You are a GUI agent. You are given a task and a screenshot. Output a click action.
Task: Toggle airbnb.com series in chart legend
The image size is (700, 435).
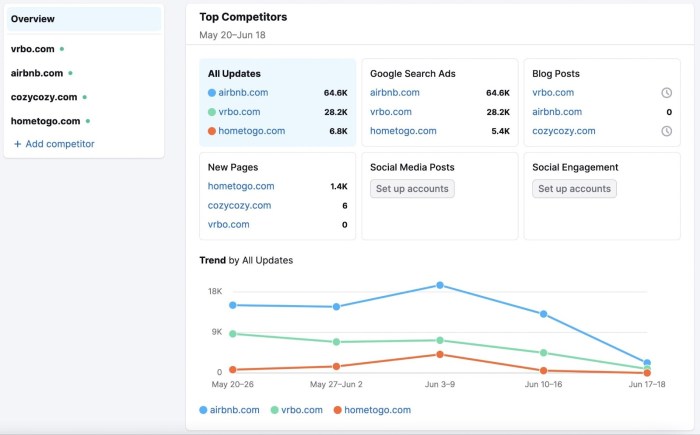(229, 410)
